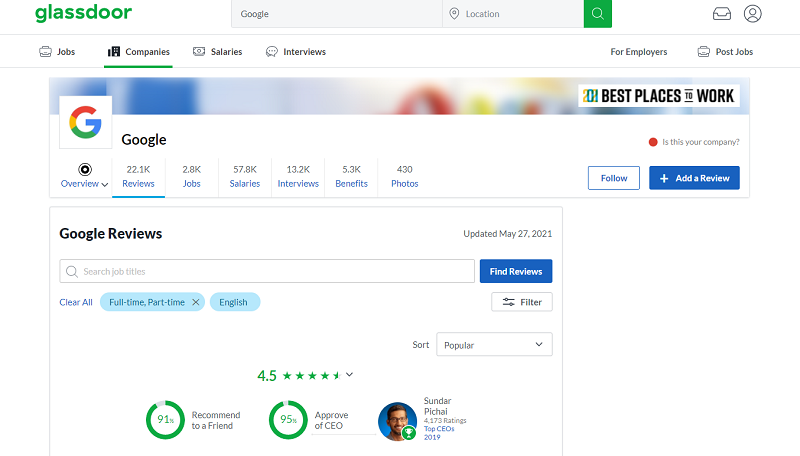Open the Filter button
Viewport: 800px width, 456px height.
click(x=522, y=302)
